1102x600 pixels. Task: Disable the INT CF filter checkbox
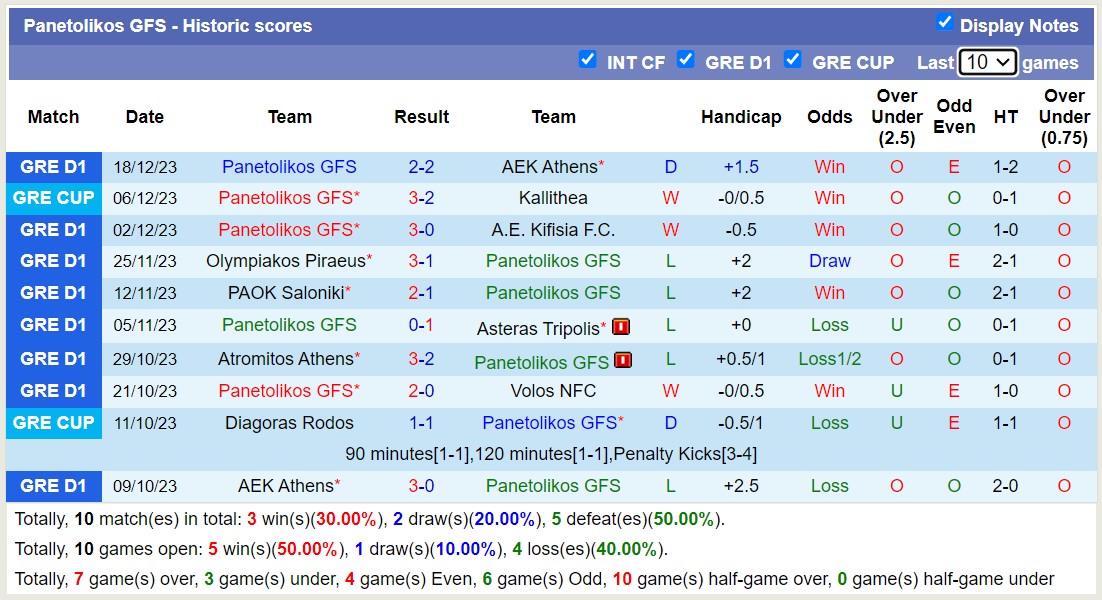[x=588, y=60]
